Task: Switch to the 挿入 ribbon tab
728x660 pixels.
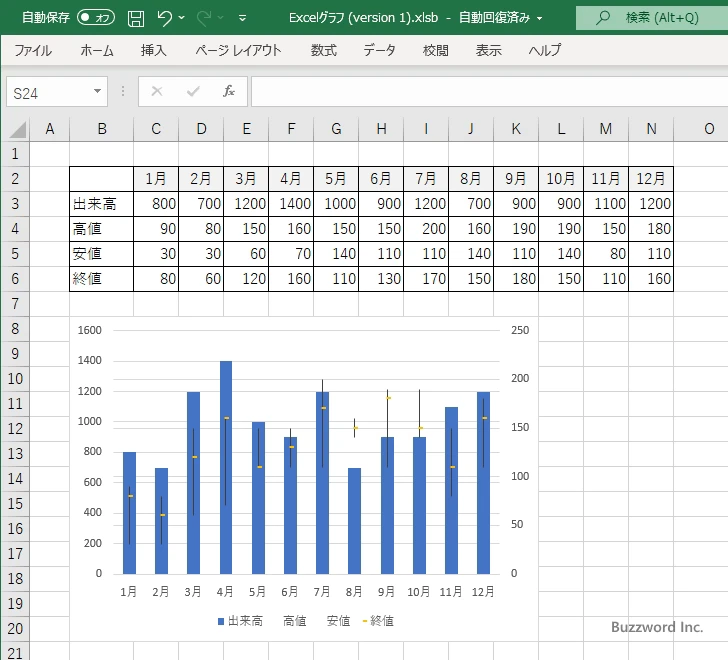Action: (x=153, y=51)
